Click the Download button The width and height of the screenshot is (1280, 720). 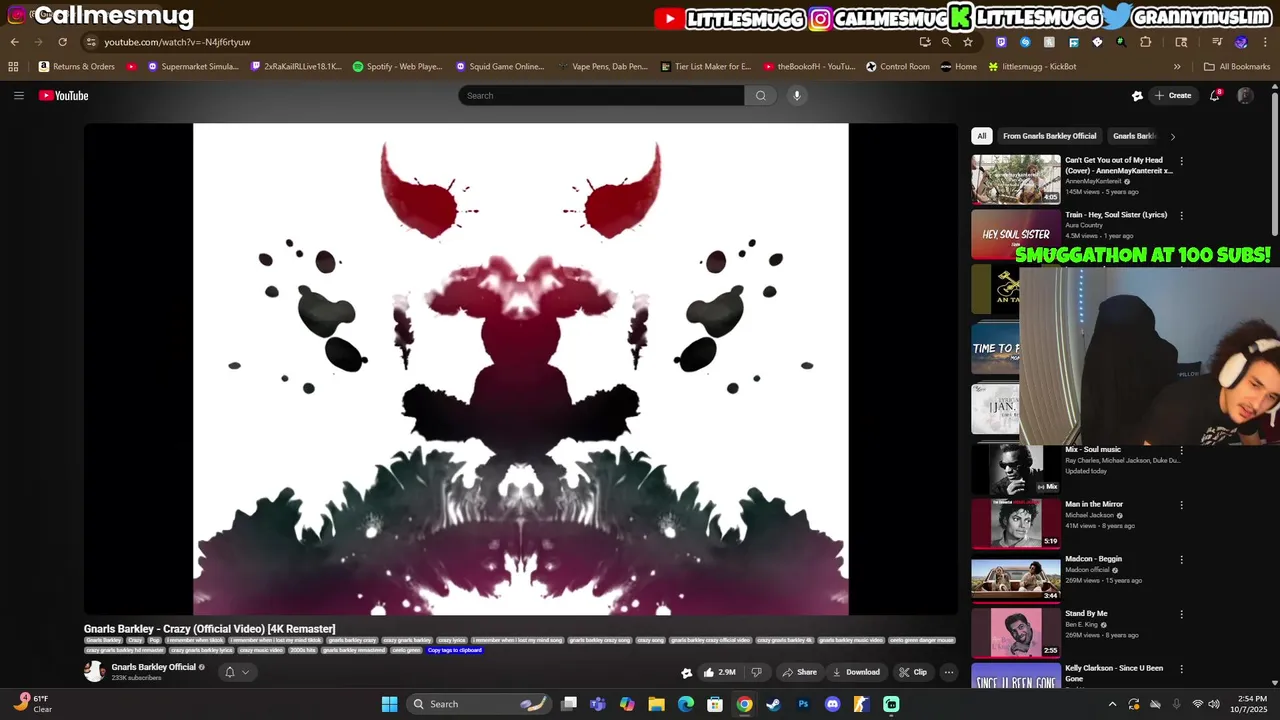point(856,672)
